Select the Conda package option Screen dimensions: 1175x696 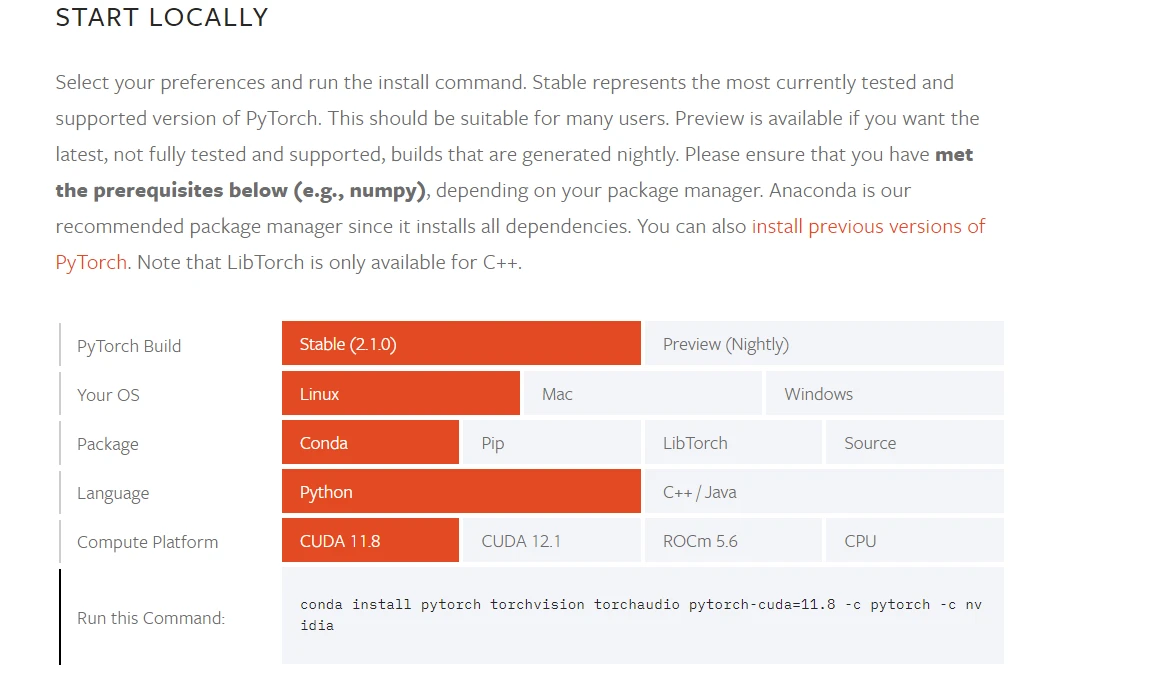click(370, 443)
